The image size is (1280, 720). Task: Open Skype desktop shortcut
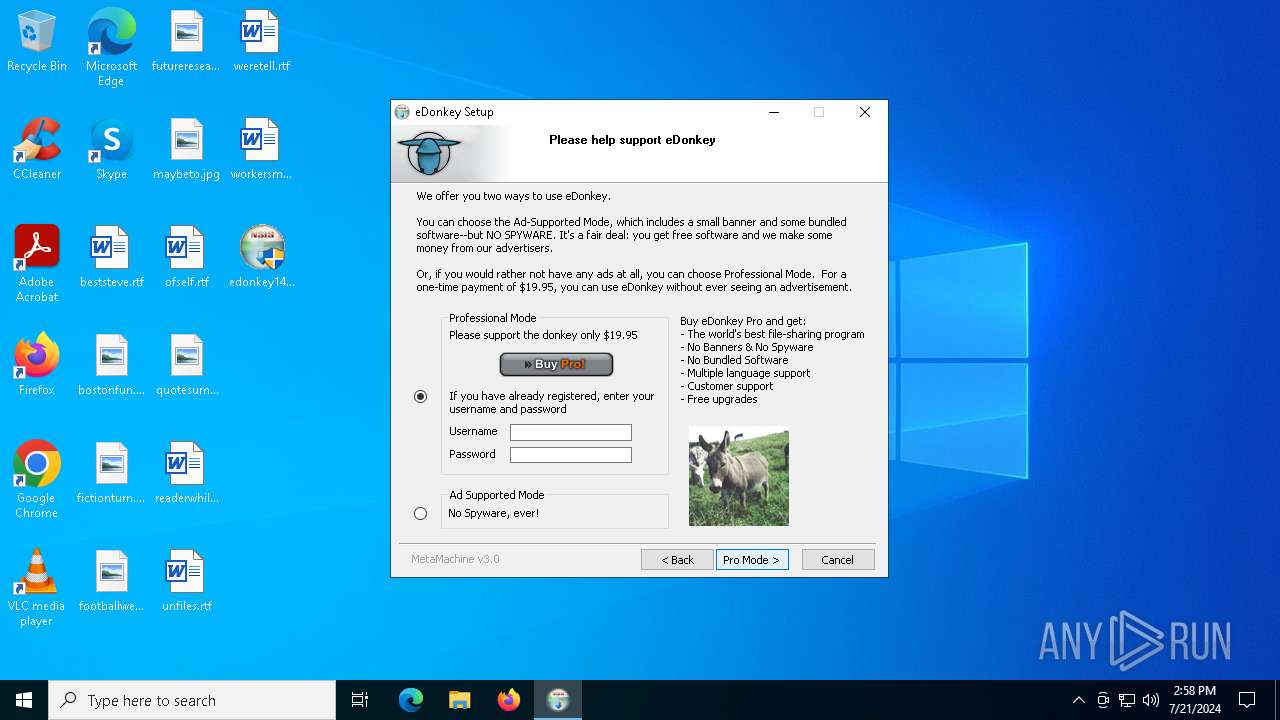pyautogui.click(x=111, y=150)
